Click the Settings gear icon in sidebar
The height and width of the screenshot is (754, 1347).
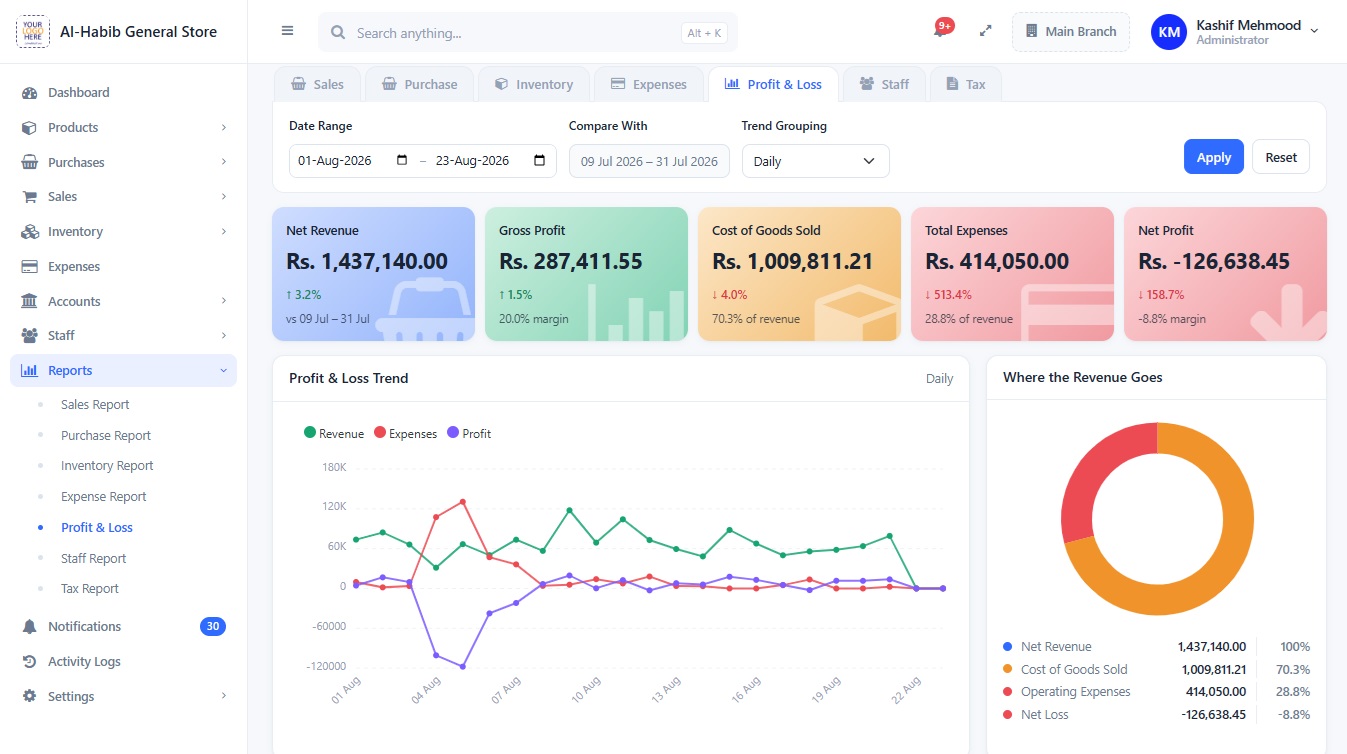29,697
